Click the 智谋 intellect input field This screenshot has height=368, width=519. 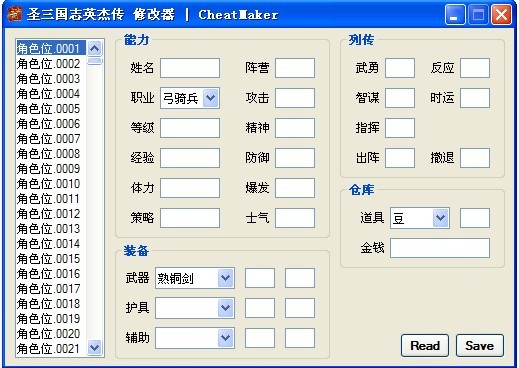(400, 98)
